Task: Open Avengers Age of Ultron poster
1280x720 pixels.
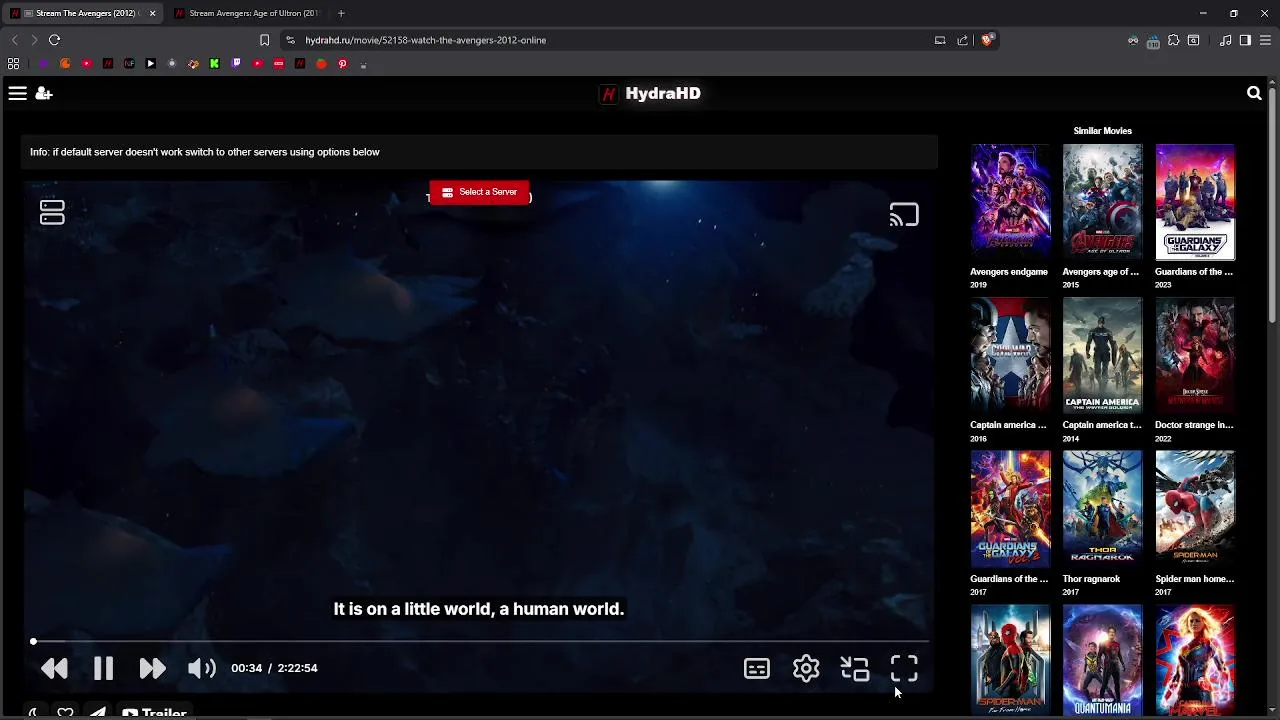Action: coord(1102,202)
